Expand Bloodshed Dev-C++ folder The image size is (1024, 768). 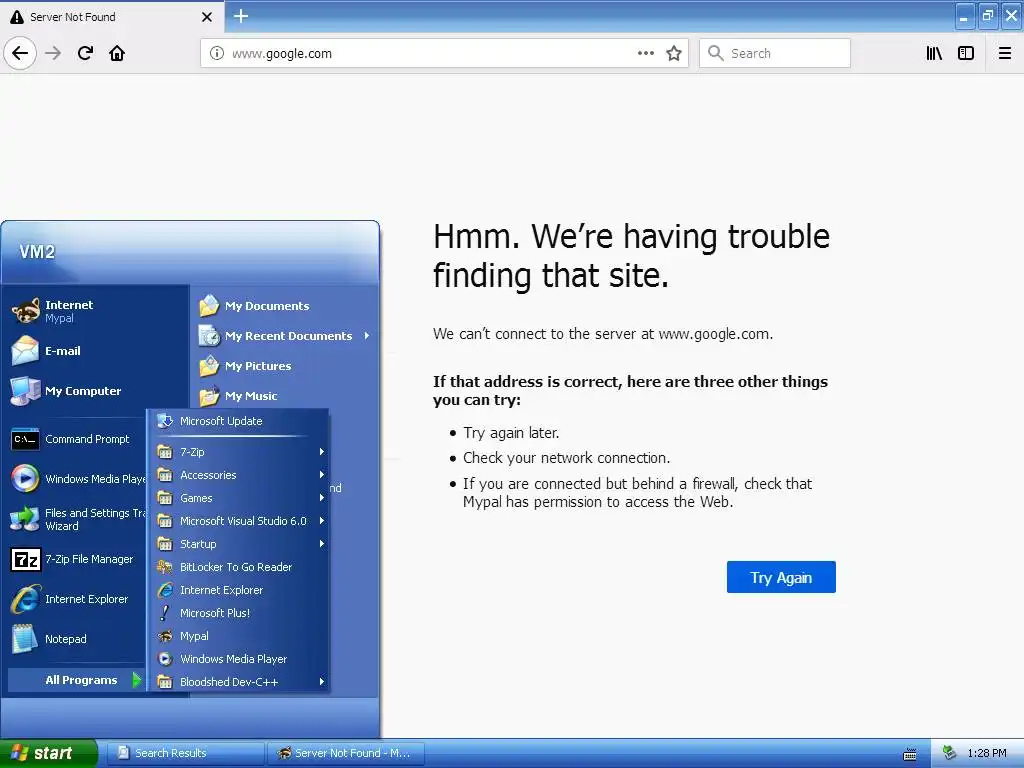pyautogui.click(x=239, y=682)
